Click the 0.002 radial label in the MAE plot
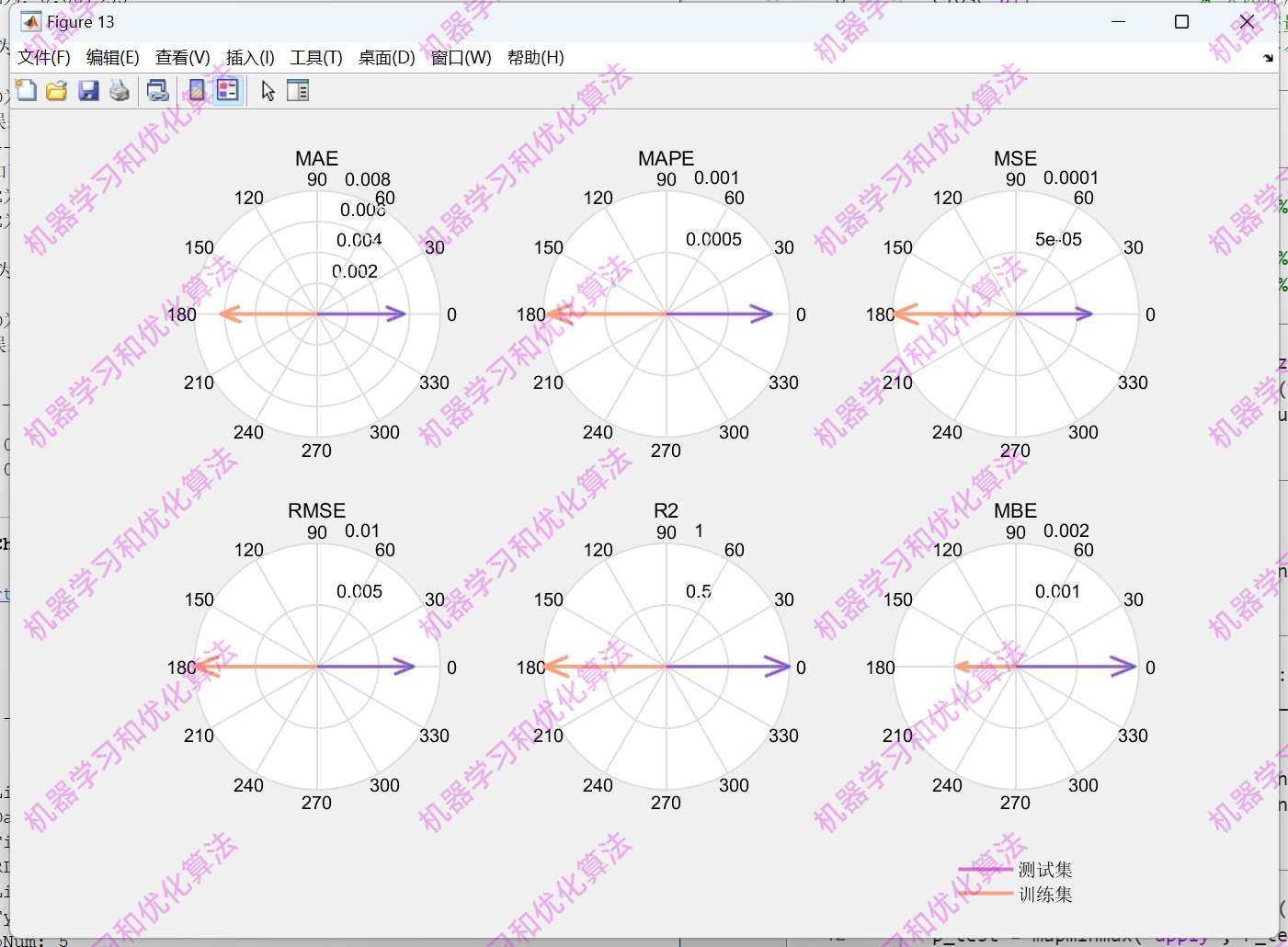 [355, 271]
